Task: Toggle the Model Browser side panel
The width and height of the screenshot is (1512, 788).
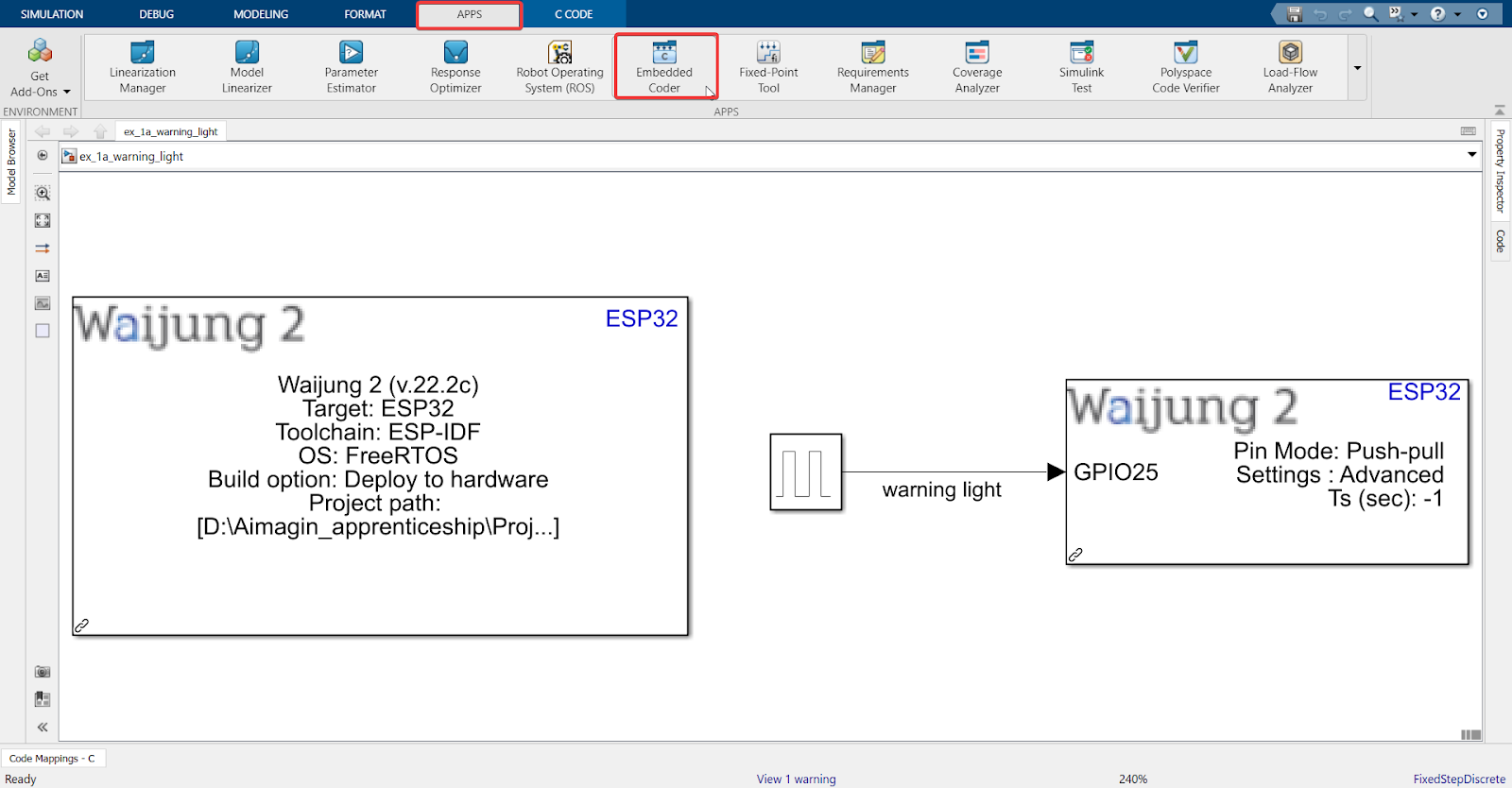Action: (11, 163)
